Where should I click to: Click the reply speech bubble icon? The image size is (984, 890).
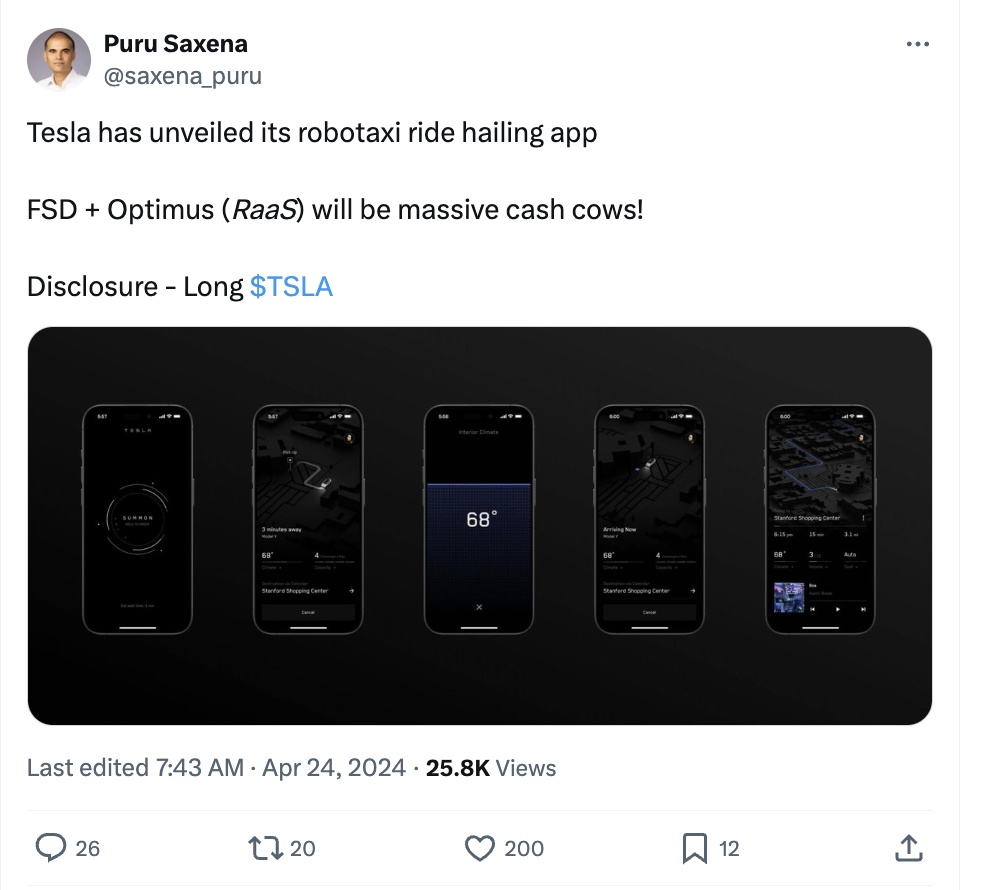coord(51,848)
